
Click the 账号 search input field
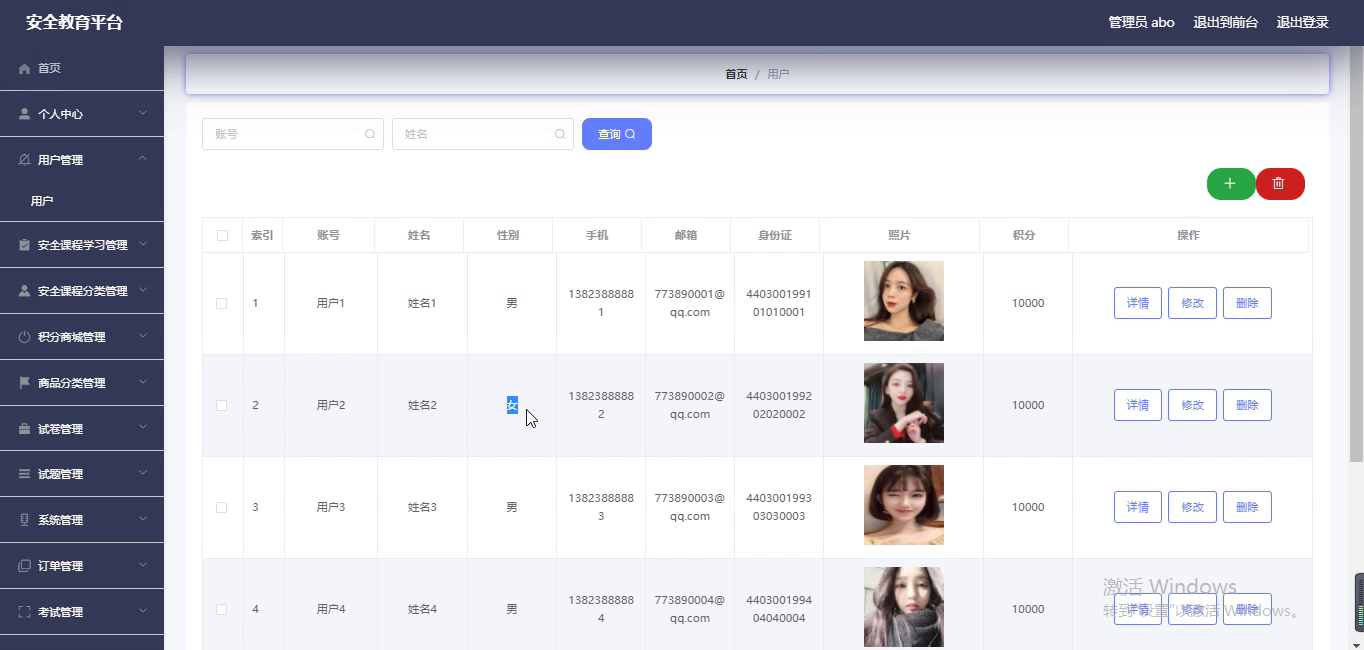(293, 134)
